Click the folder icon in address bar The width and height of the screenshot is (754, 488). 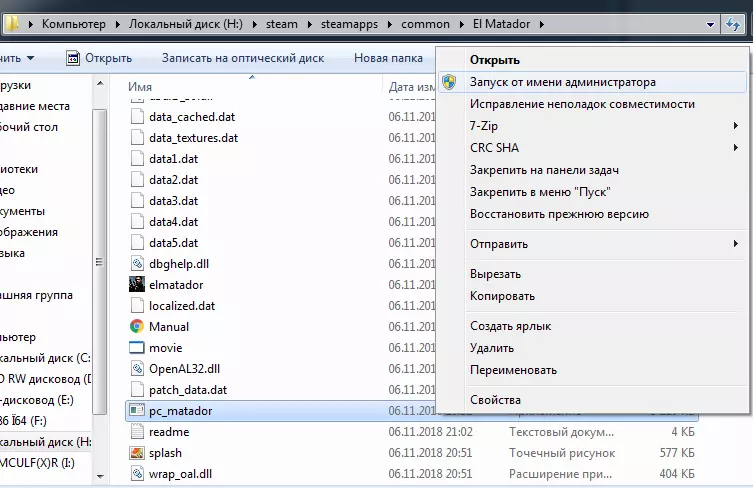pos(12,24)
